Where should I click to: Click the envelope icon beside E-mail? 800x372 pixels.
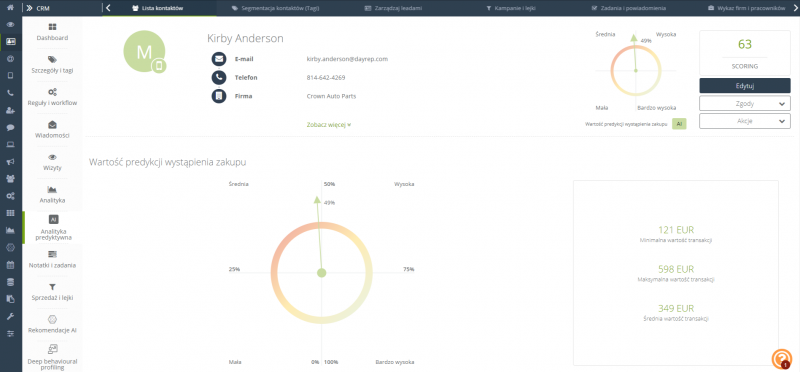[x=219, y=59]
